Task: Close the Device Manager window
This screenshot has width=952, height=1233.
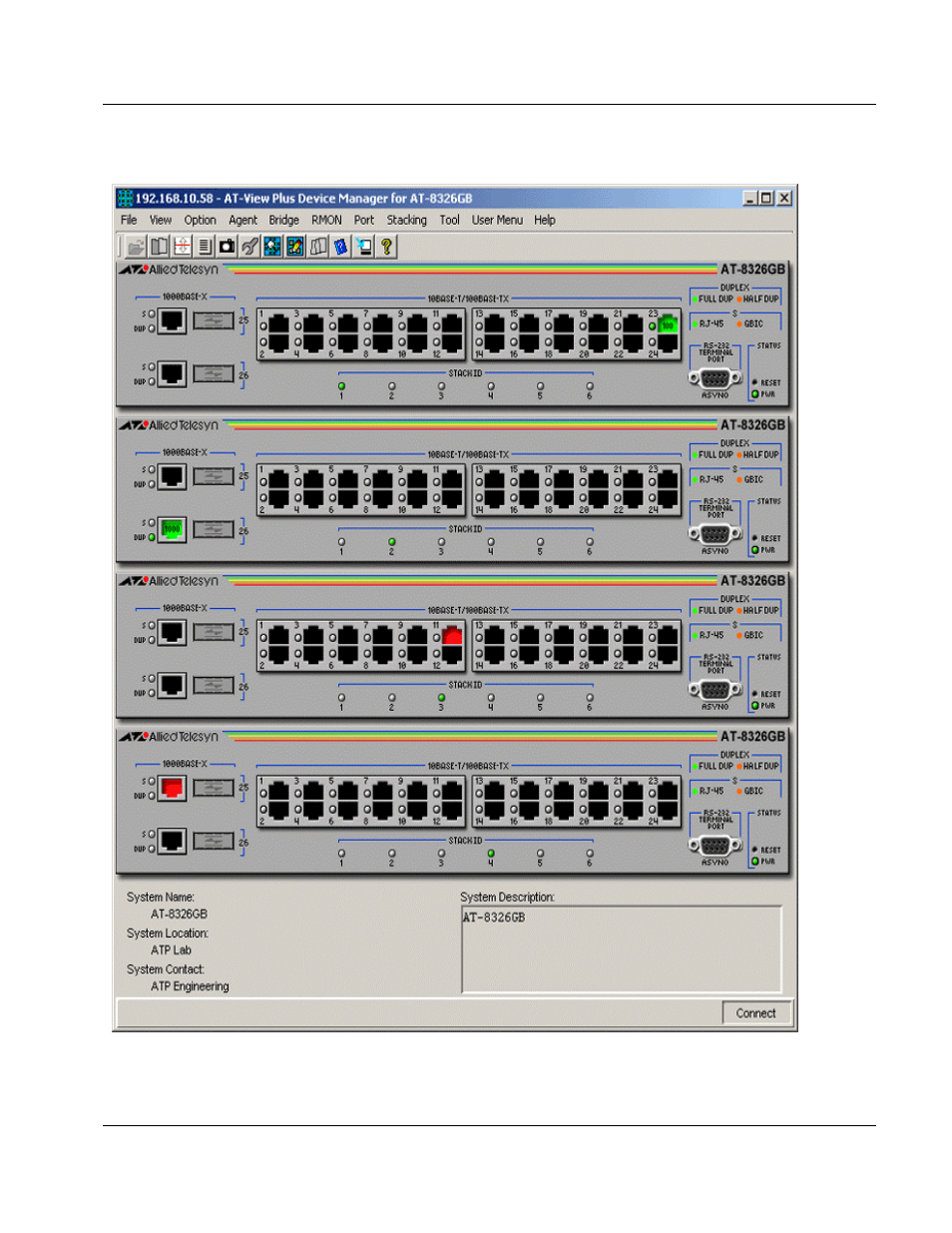Action: (784, 198)
